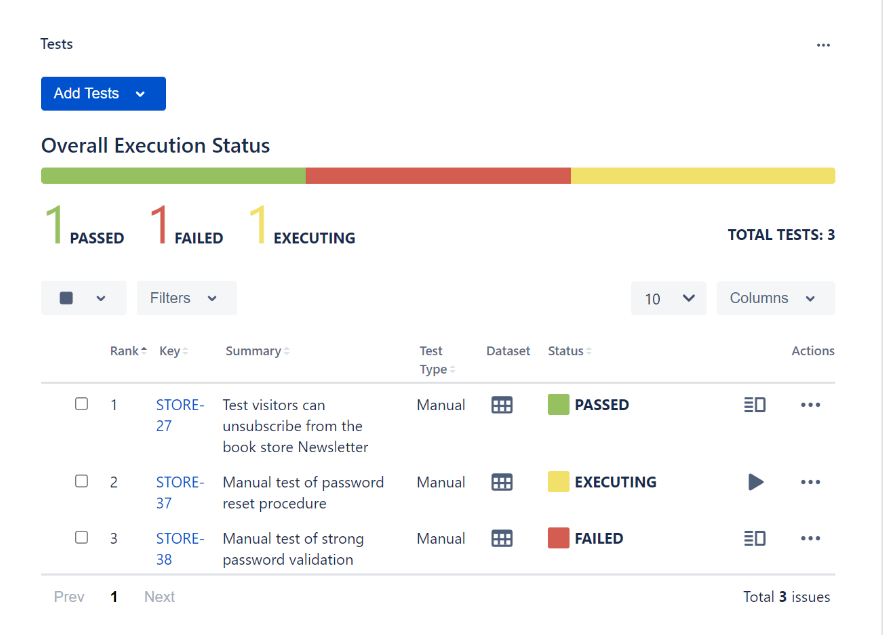This screenshot has height=635, width=883.
Task: Open the dataset for STORE-38
Action: point(501,538)
